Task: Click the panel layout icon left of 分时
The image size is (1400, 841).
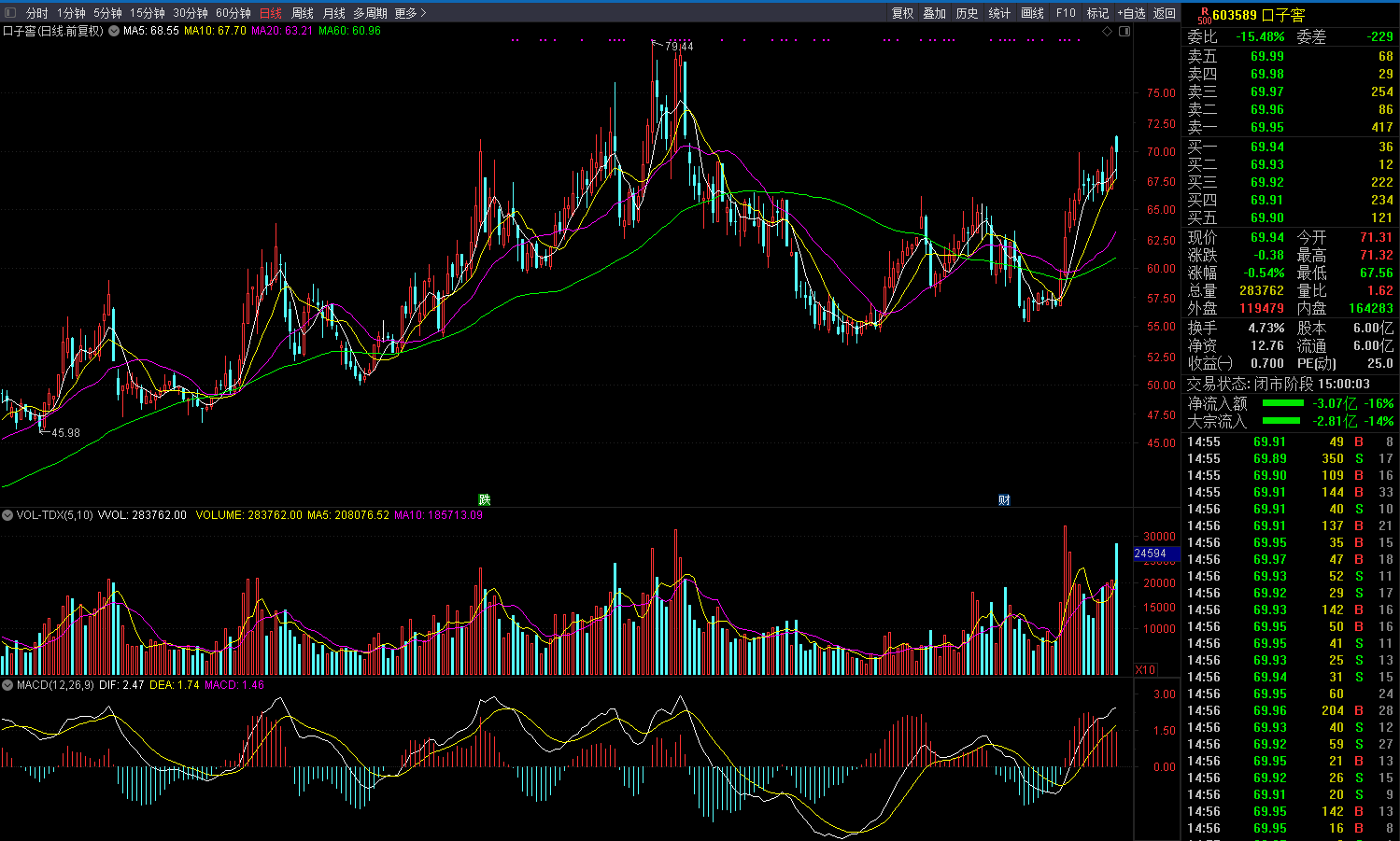Action: click(x=11, y=13)
